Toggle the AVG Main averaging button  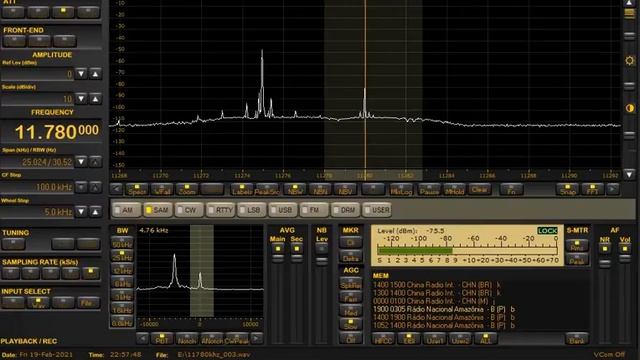click(278, 249)
